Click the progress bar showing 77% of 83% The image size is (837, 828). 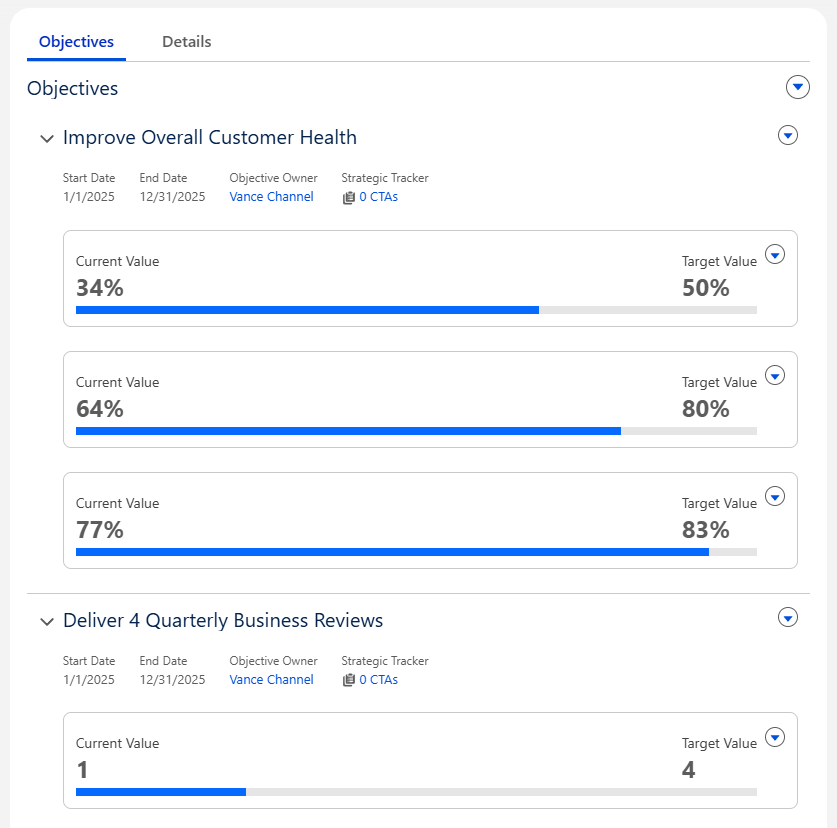[x=416, y=552]
